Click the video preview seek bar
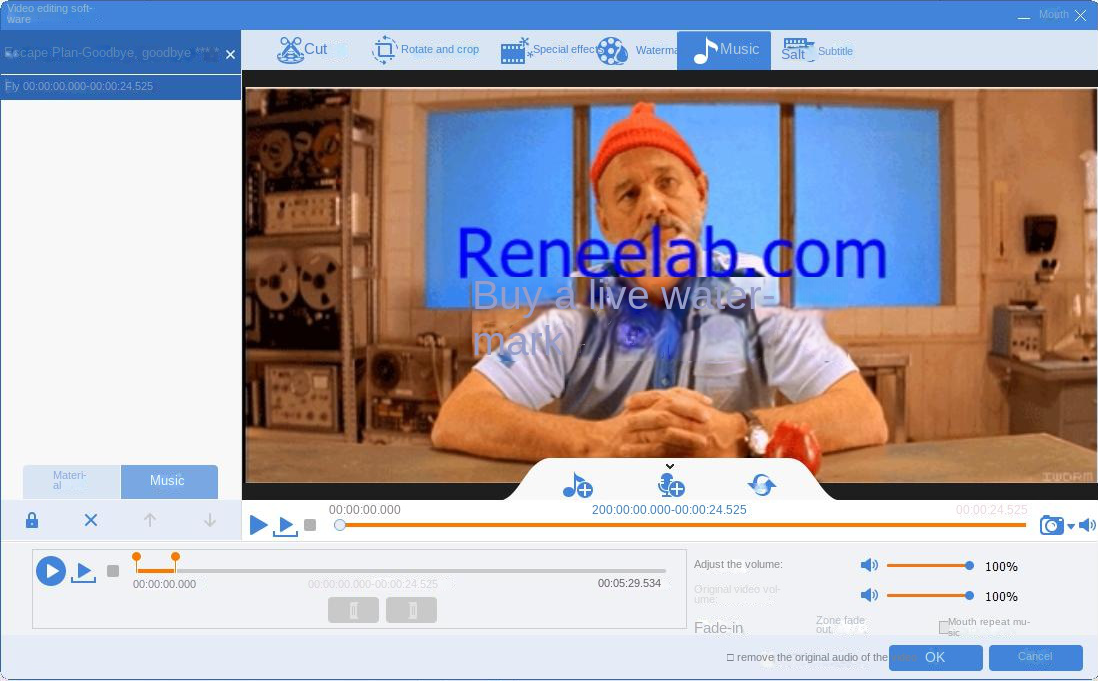The image size is (1098, 681). pyautogui.click(x=683, y=525)
